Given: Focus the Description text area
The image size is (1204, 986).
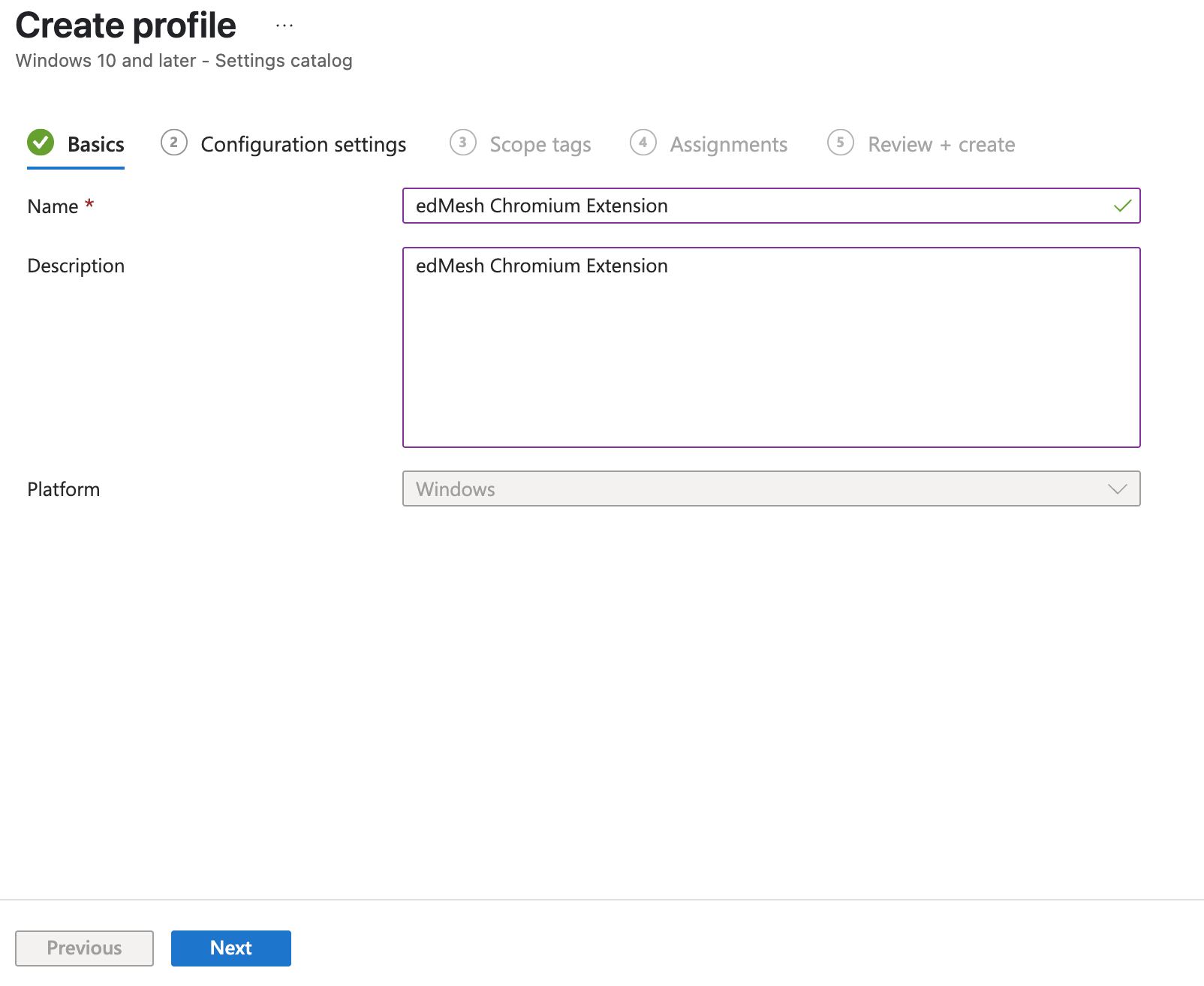Looking at the screenshot, I should coord(772,347).
